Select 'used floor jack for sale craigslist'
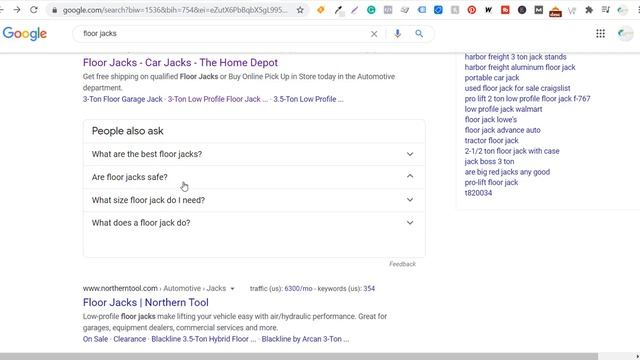The width and height of the screenshot is (640, 360). [517, 88]
